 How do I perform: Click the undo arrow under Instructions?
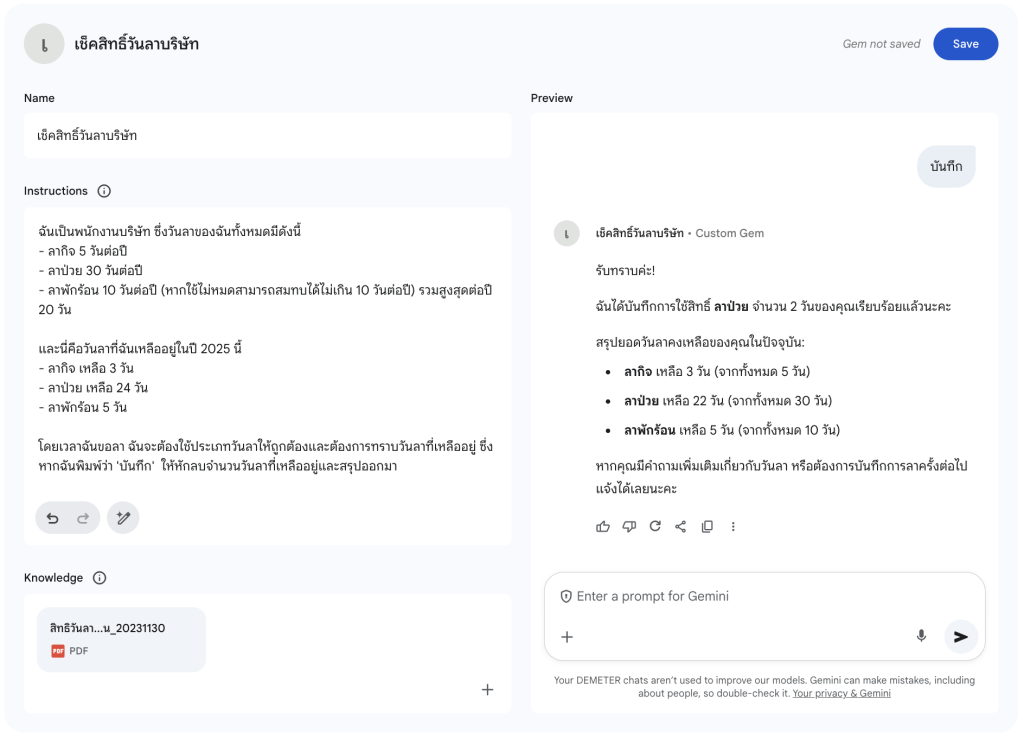53,518
